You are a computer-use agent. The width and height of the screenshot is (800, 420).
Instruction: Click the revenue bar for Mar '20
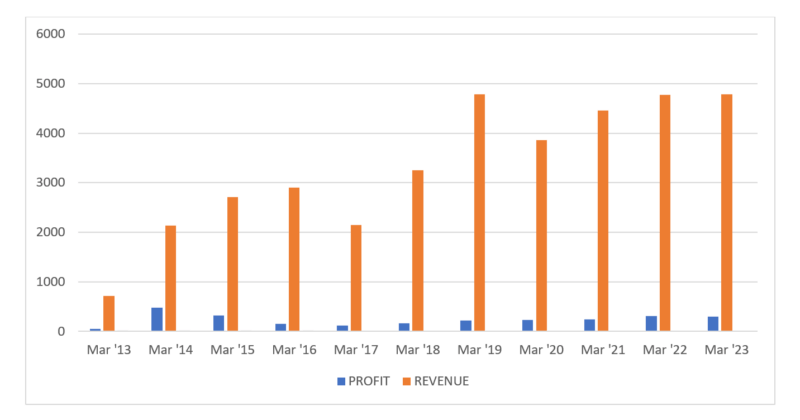pyautogui.click(x=541, y=235)
